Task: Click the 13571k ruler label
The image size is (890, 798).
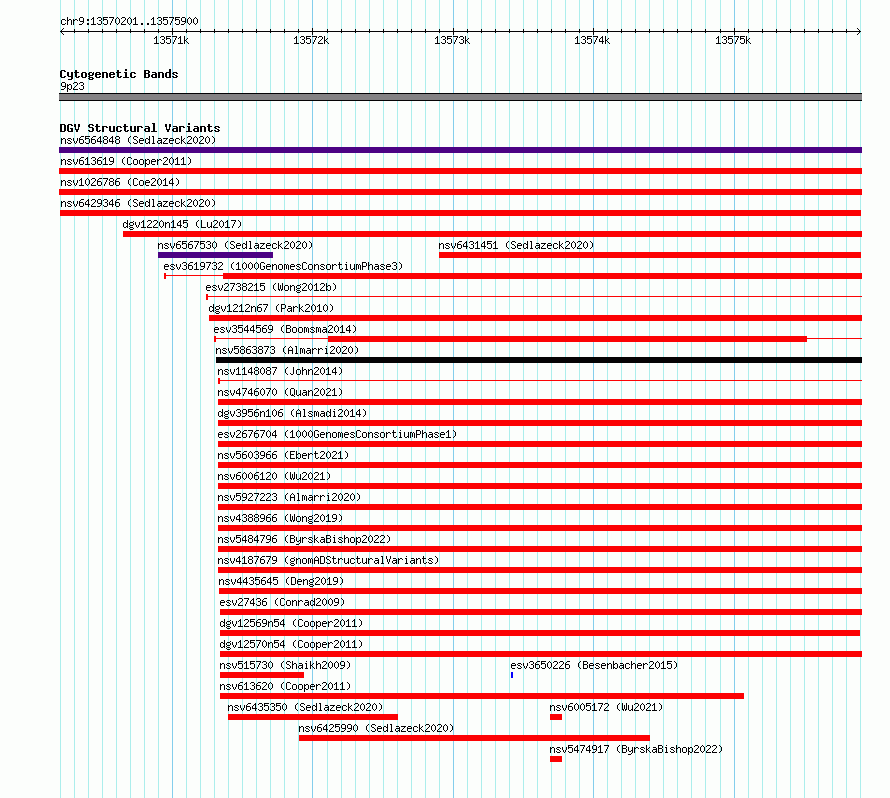Action: [171, 40]
